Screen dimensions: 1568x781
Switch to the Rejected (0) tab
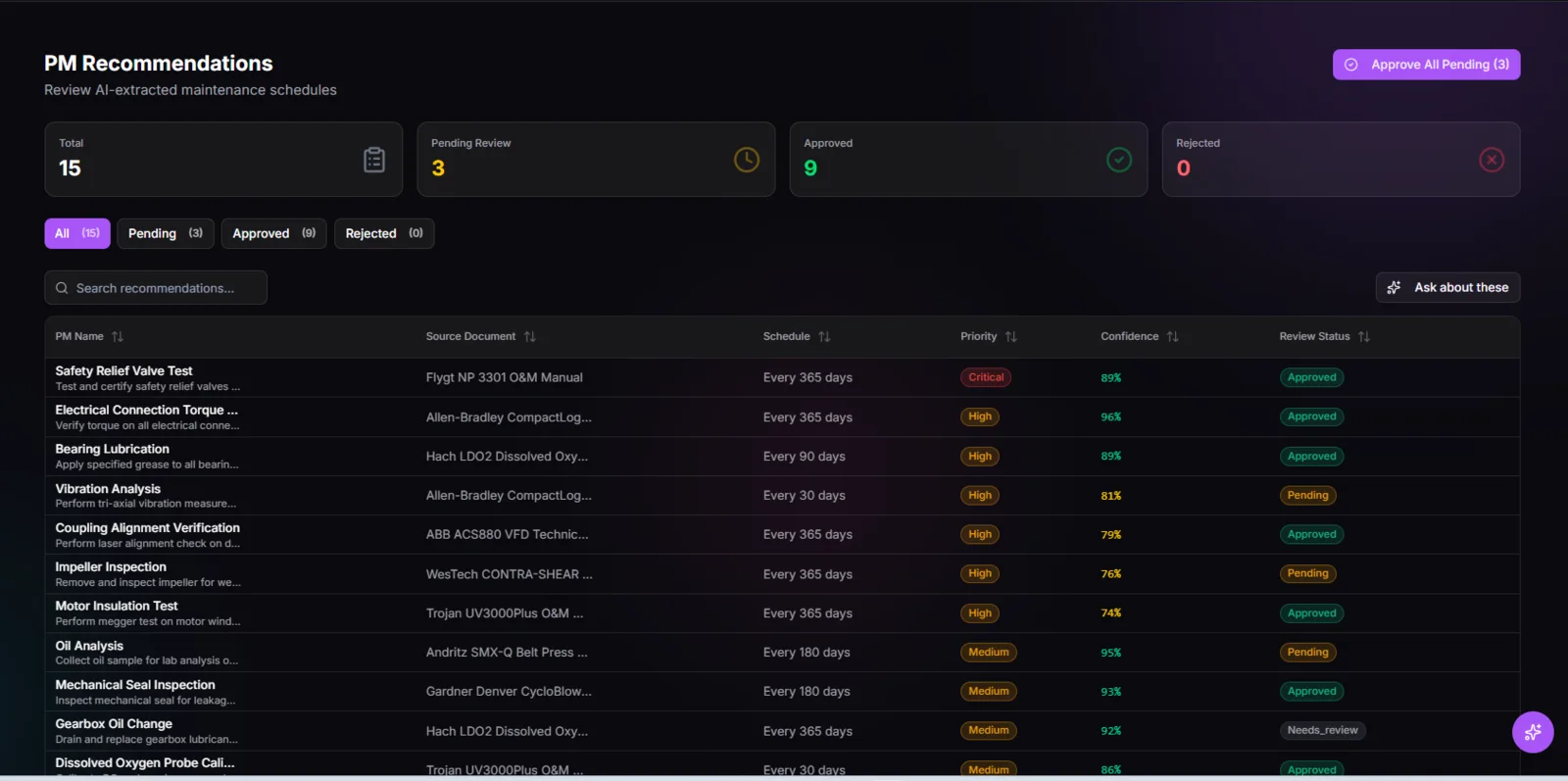(384, 233)
